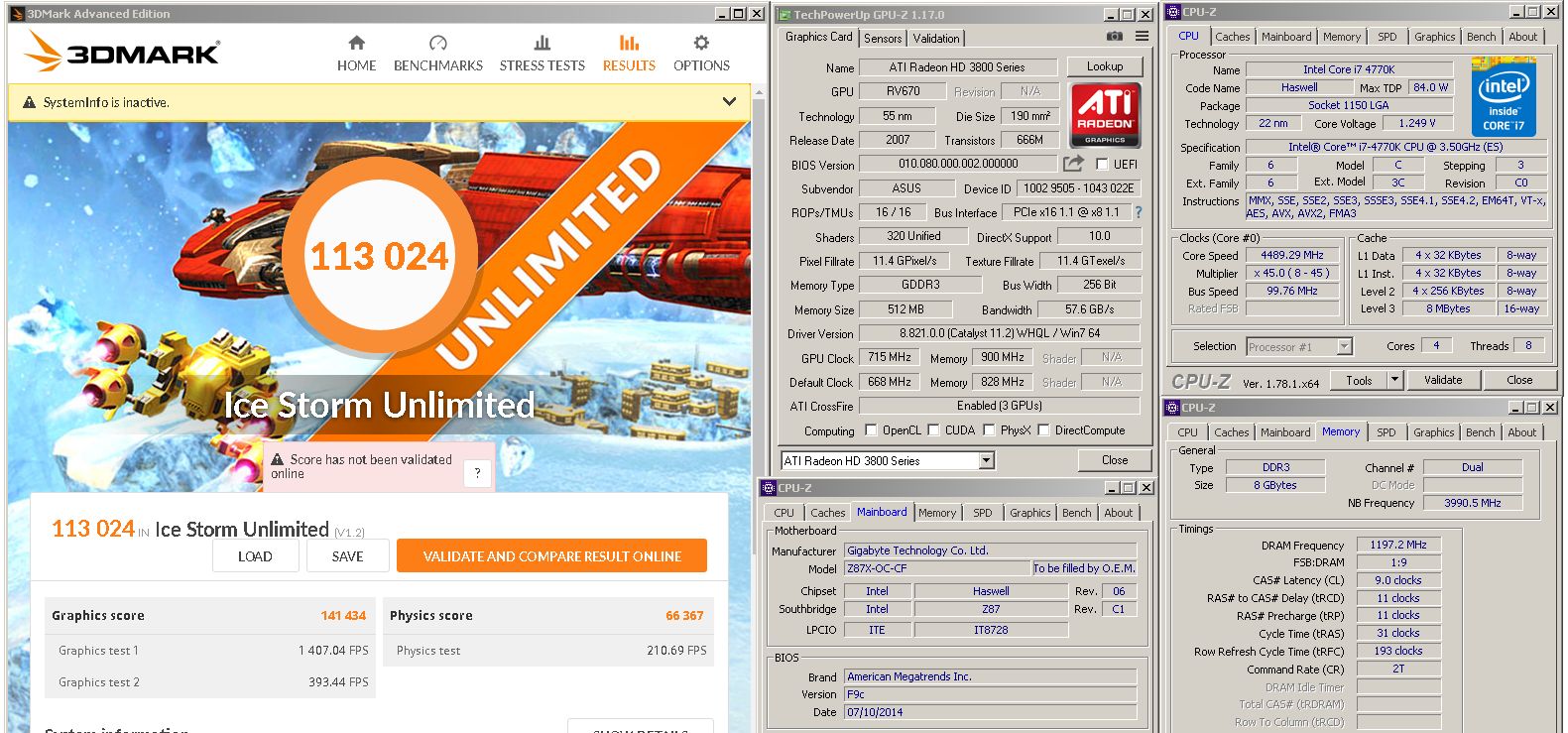Toggle the UEFI checkbox in GPU-Z
Viewport: 1568px width, 733px height.
pyautogui.click(x=1102, y=164)
